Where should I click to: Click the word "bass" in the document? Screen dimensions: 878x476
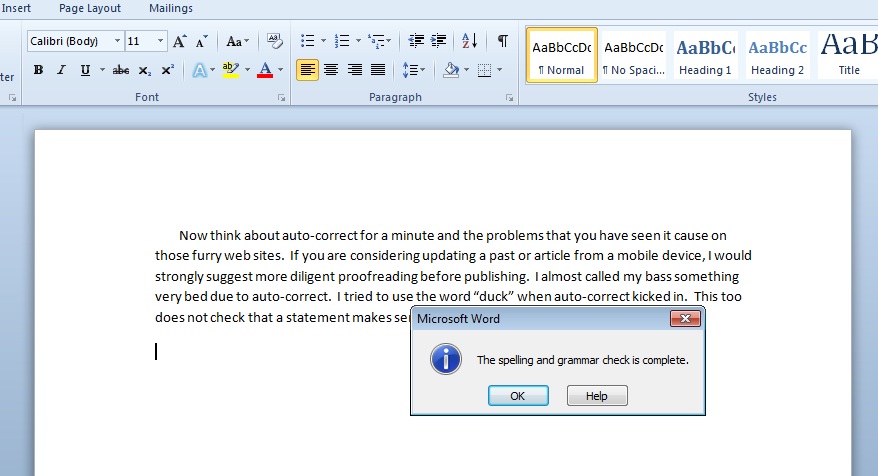click(x=658, y=277)
